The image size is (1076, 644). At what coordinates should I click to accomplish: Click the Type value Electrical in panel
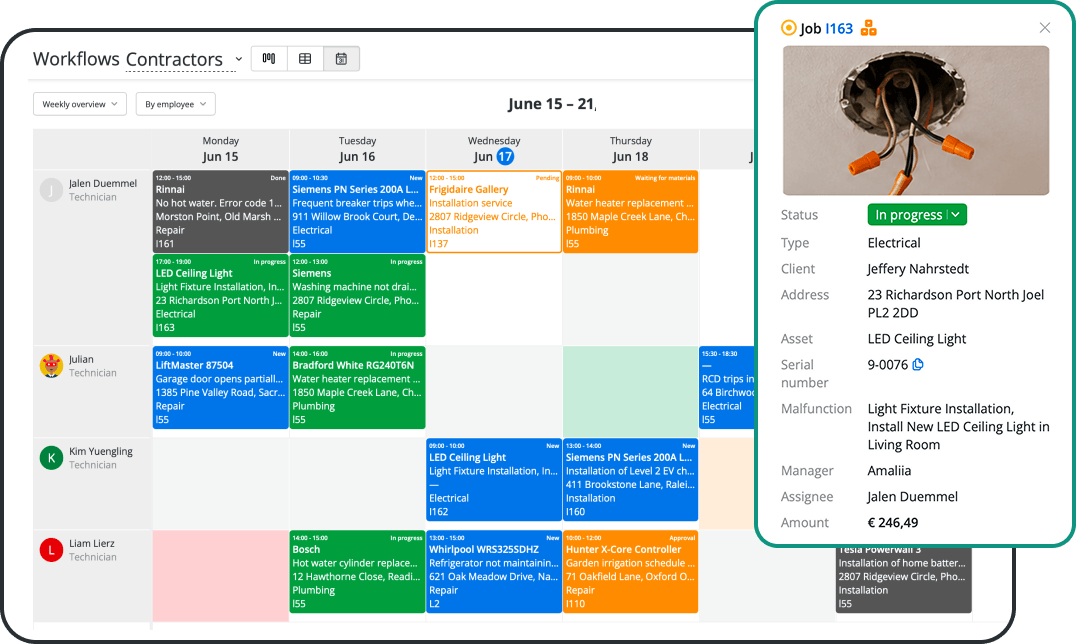894,242
